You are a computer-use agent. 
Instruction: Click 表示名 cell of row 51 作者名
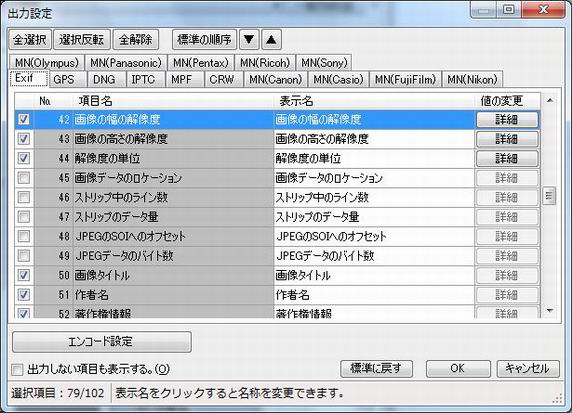(x=374, y=294)
